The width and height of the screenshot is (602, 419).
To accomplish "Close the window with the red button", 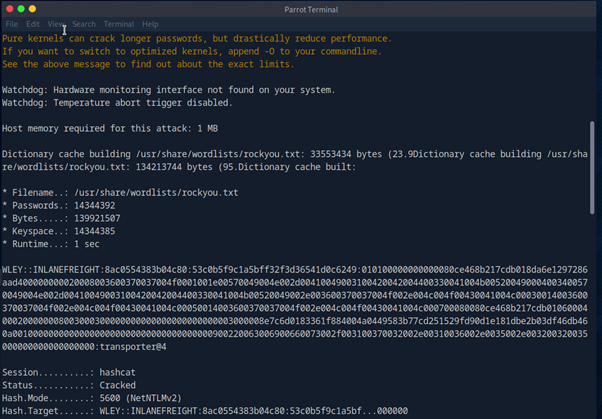I will point(9,9).
